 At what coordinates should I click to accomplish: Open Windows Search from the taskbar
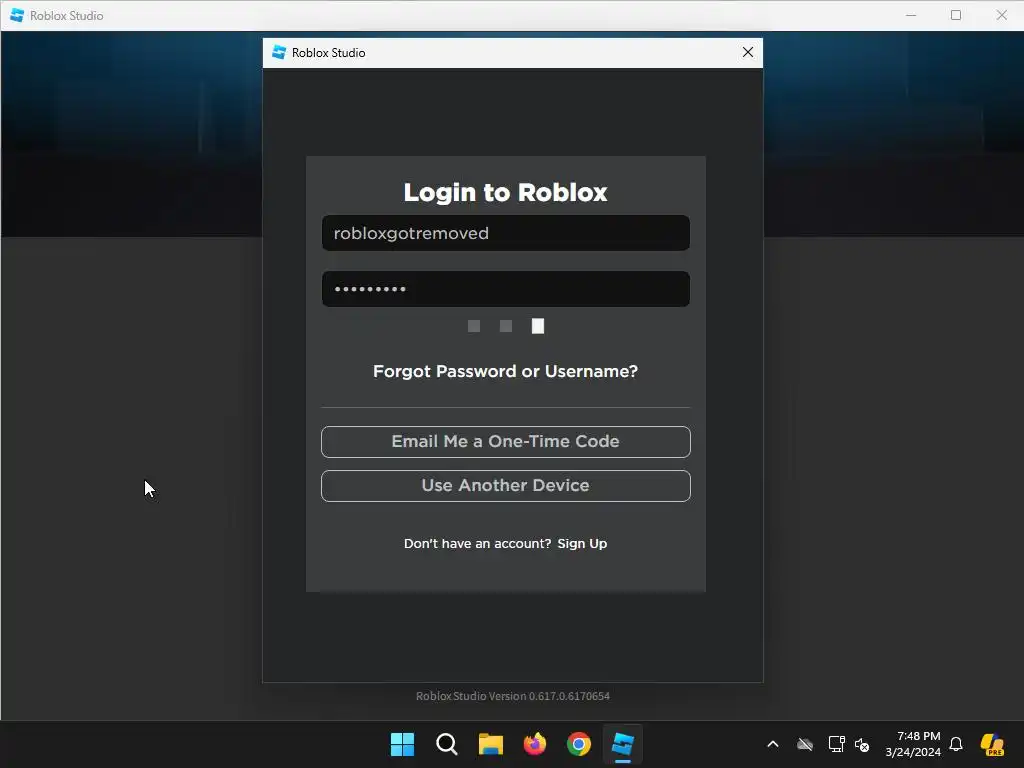click(447, 744)
